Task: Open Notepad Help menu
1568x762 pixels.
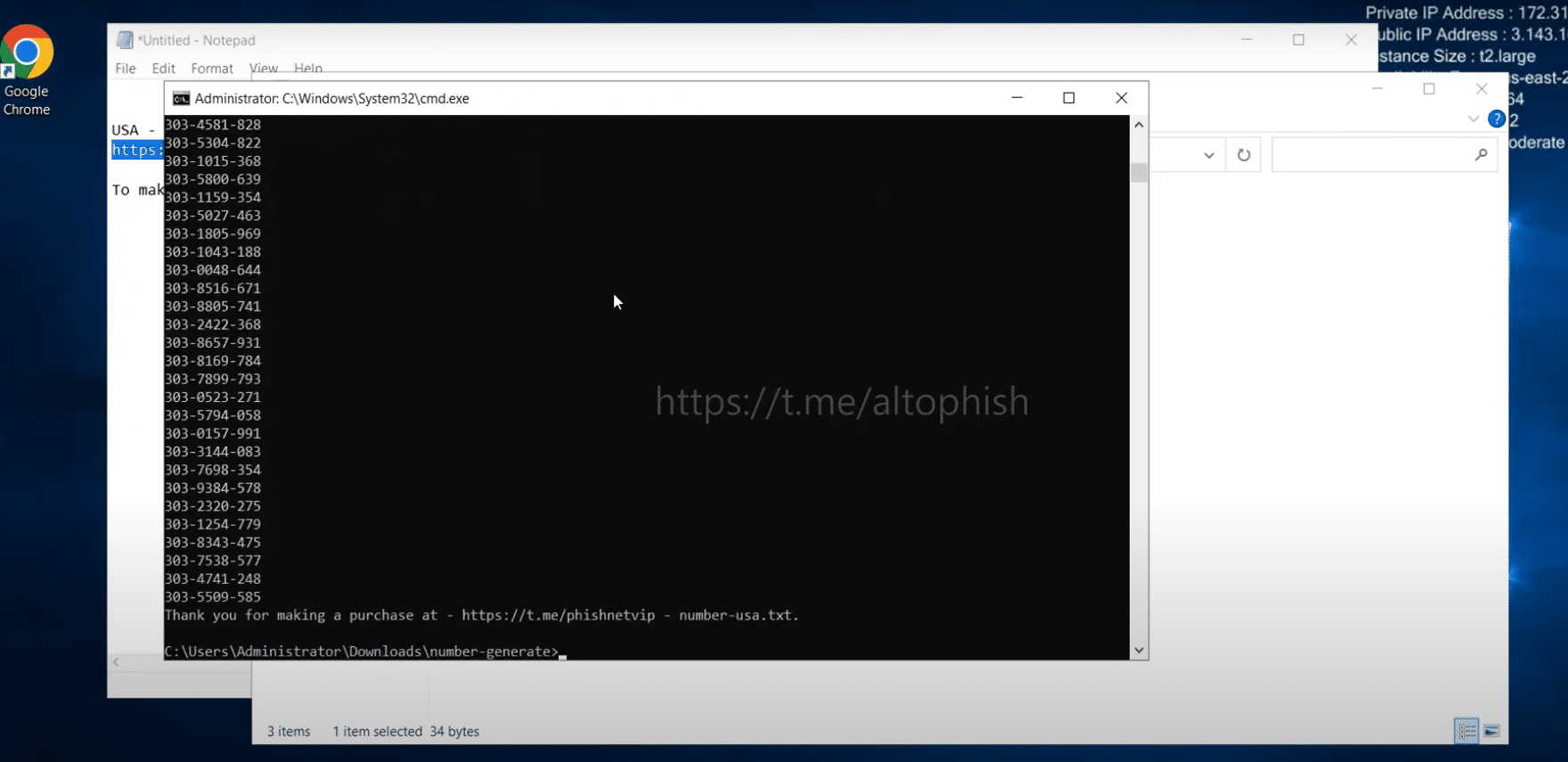Action: pos(308,69)
